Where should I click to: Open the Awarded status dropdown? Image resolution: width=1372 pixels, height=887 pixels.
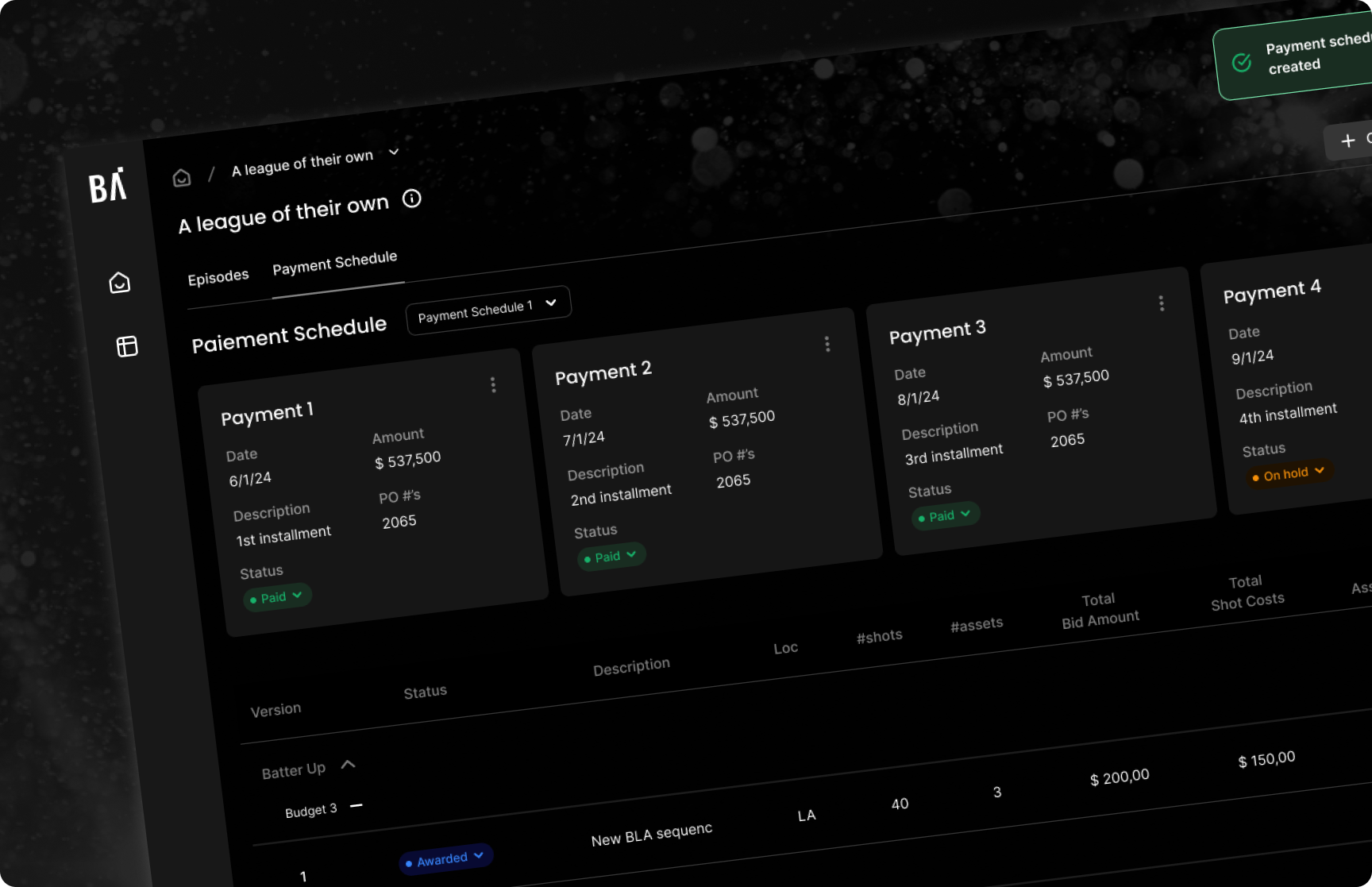446,858
